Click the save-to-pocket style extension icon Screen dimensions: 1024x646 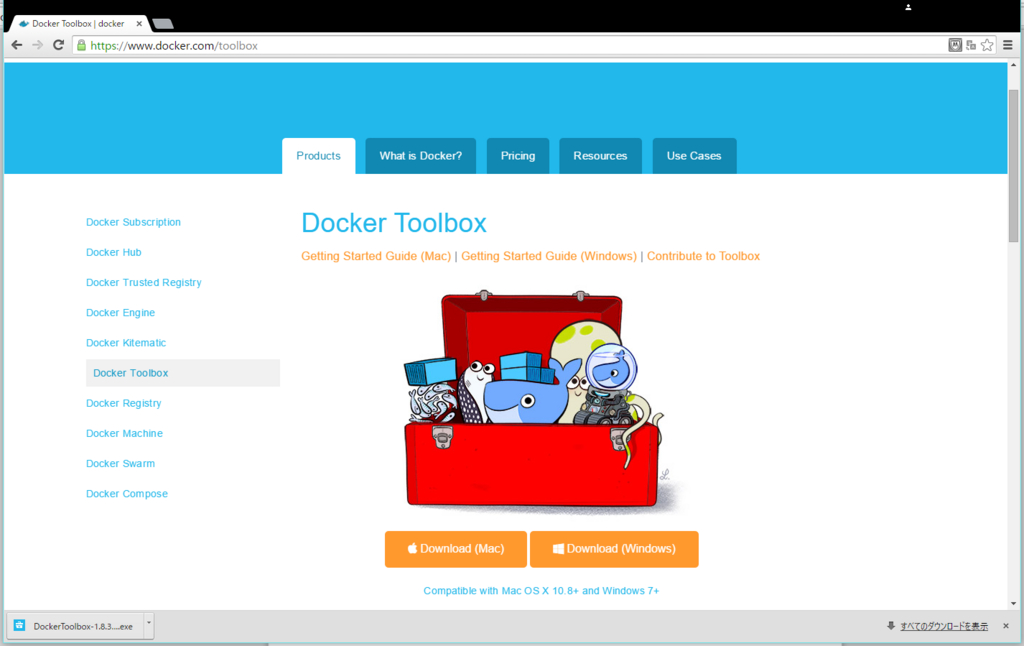tap(955, 45)
